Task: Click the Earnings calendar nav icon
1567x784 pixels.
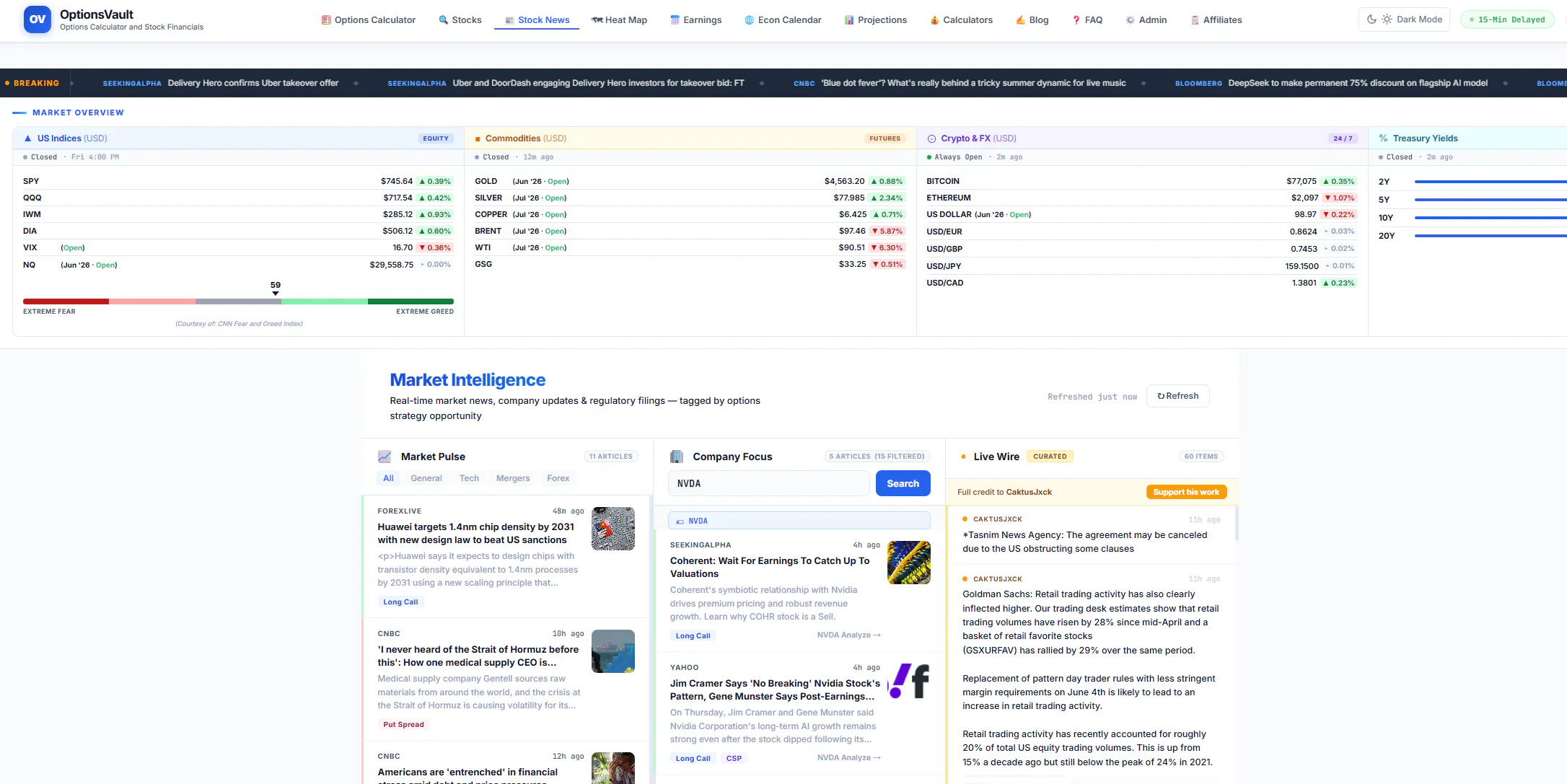Action: 675,20
